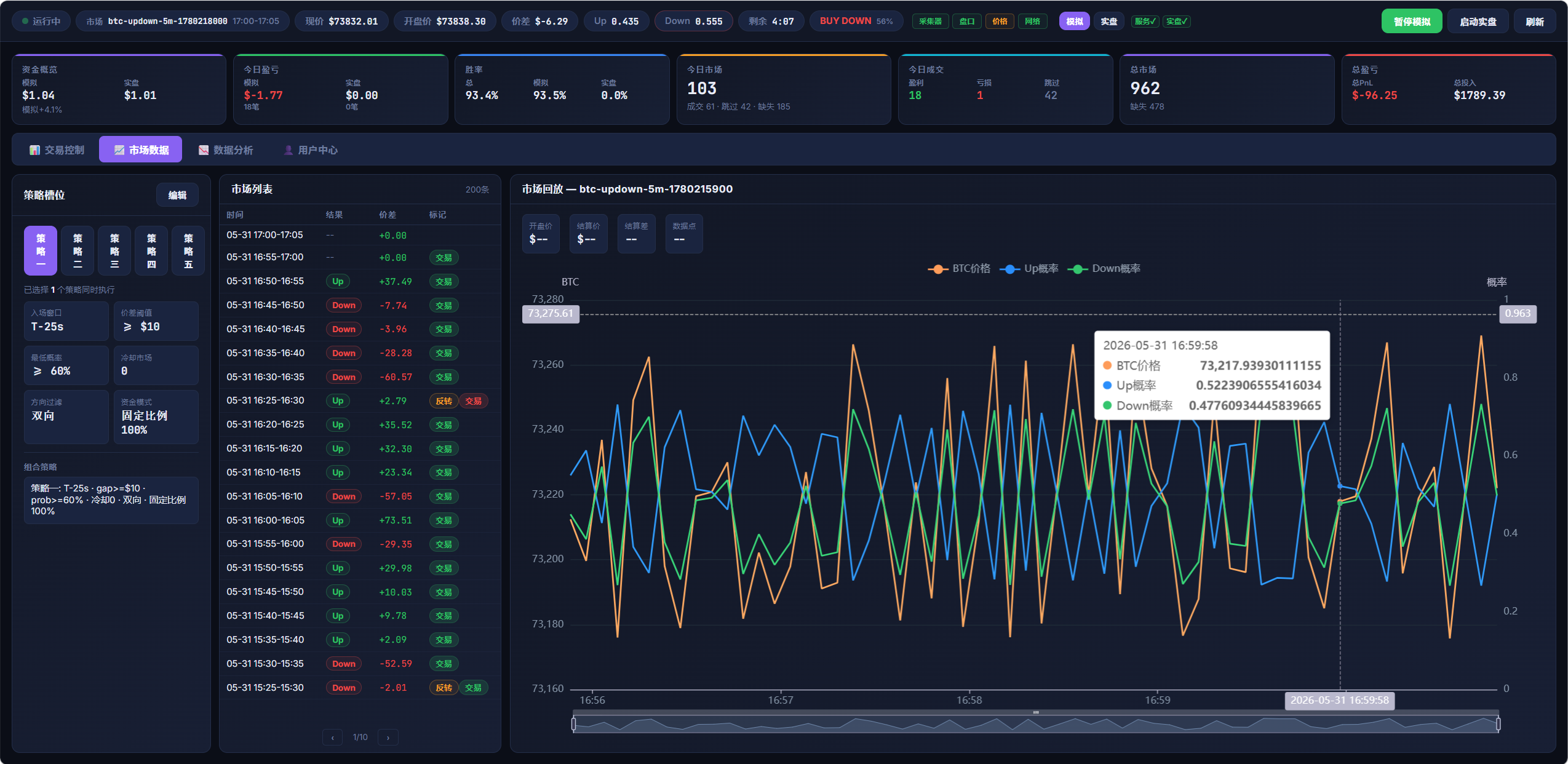The width and height of the screenshot is (1568, 764).
Task: Select 模拟 mode toggle
Action: [1074, 22]
